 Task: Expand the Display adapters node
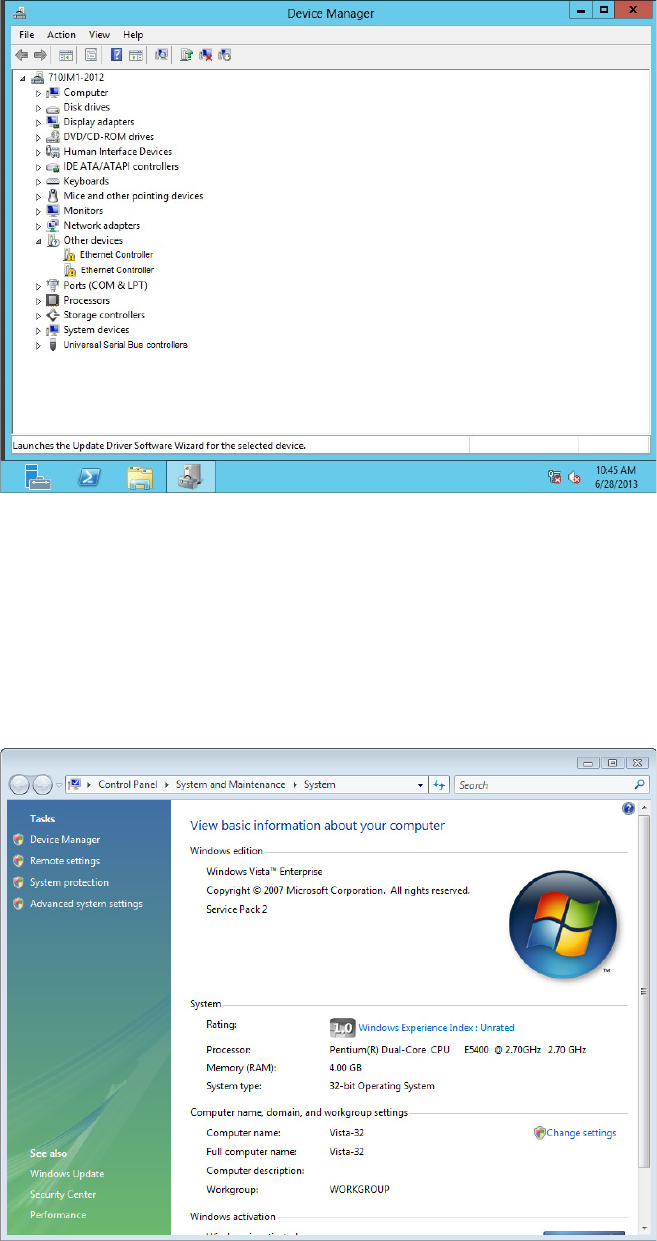(39, 122)
